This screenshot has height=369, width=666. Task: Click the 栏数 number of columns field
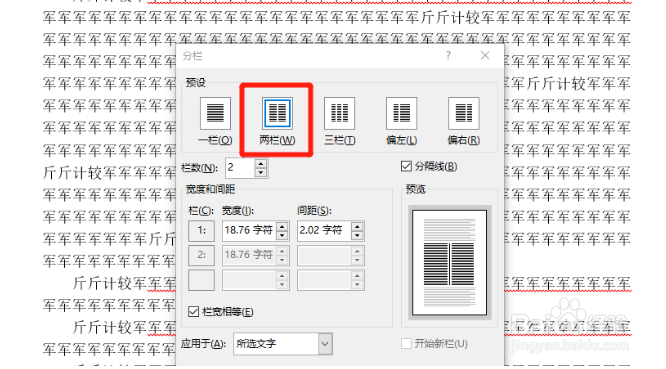(x=240, y=168)
